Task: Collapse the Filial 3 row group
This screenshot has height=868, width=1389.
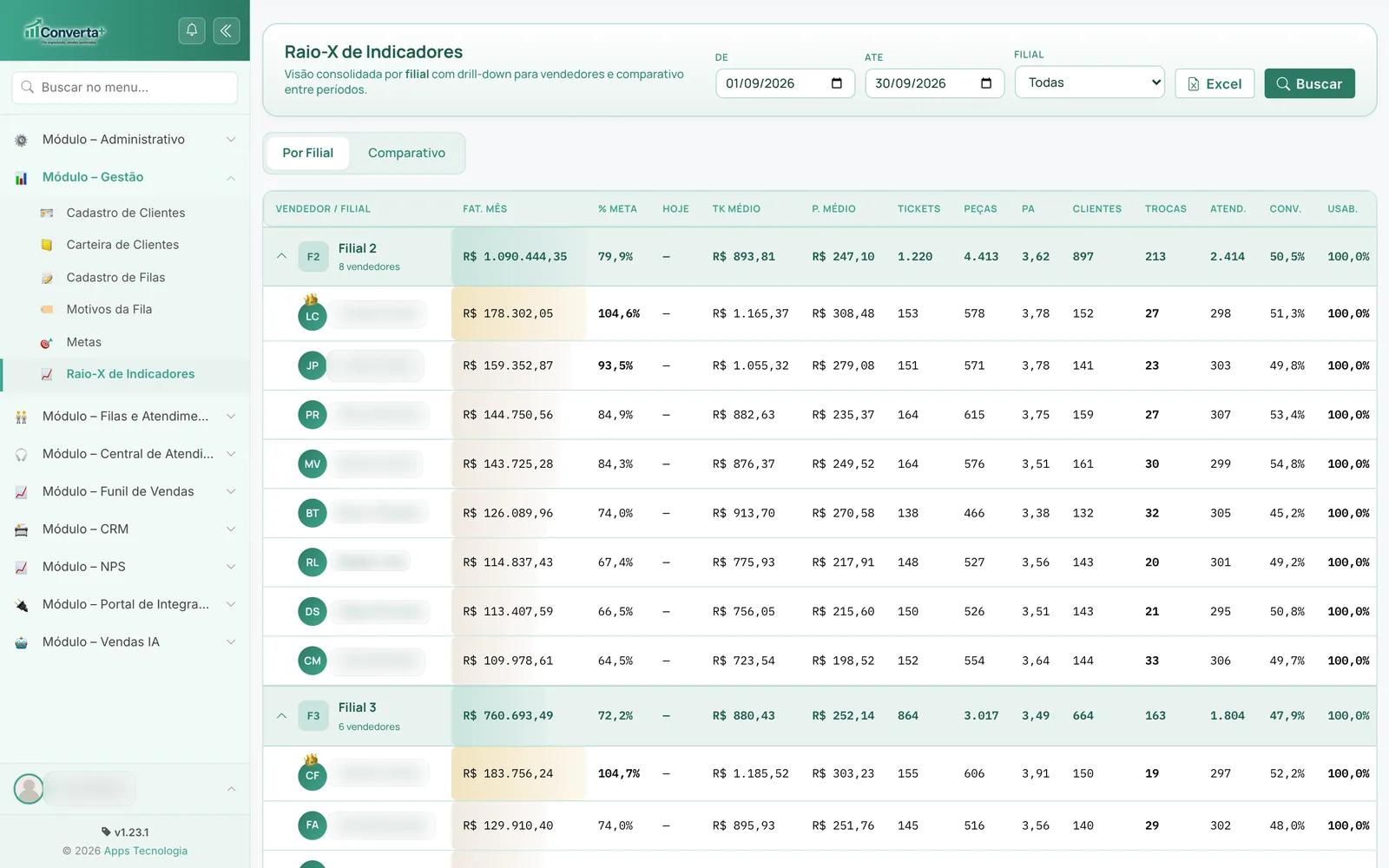Action: click(x=281, y=716)
